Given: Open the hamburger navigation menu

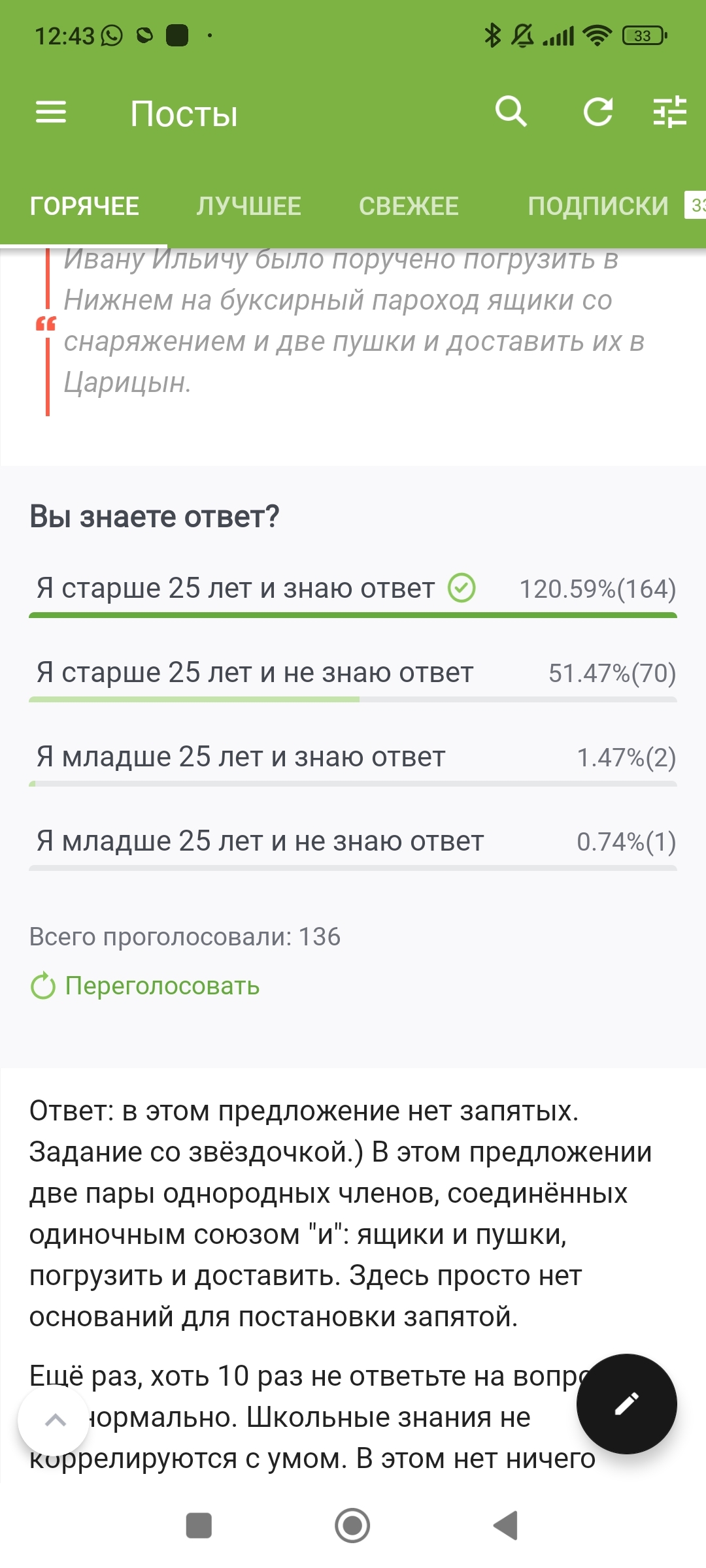Looking at the screenshot, I should point(51,112).
